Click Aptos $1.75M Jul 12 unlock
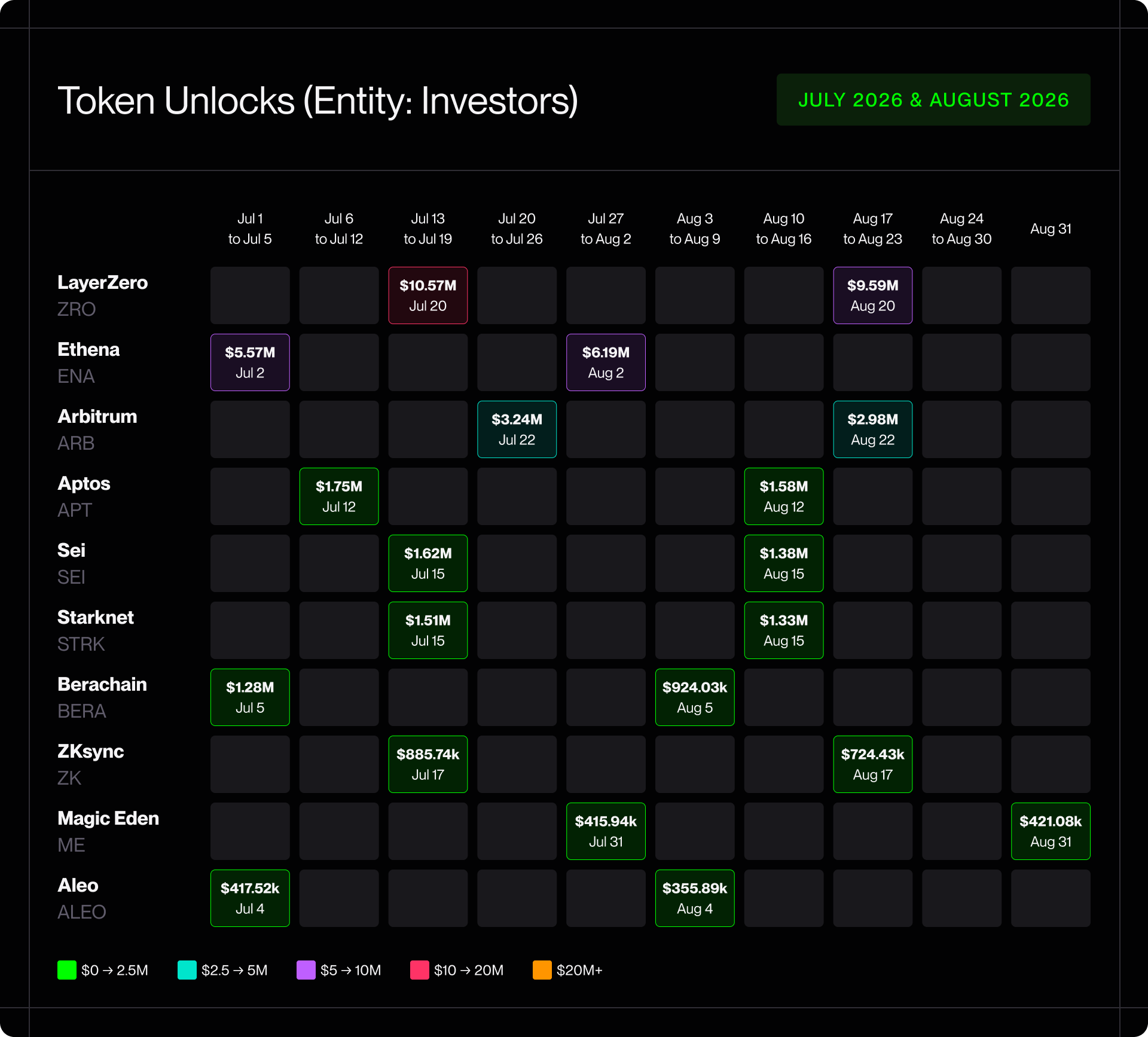The width and height of the screenshot is (1148, 1037). point(339,496)
